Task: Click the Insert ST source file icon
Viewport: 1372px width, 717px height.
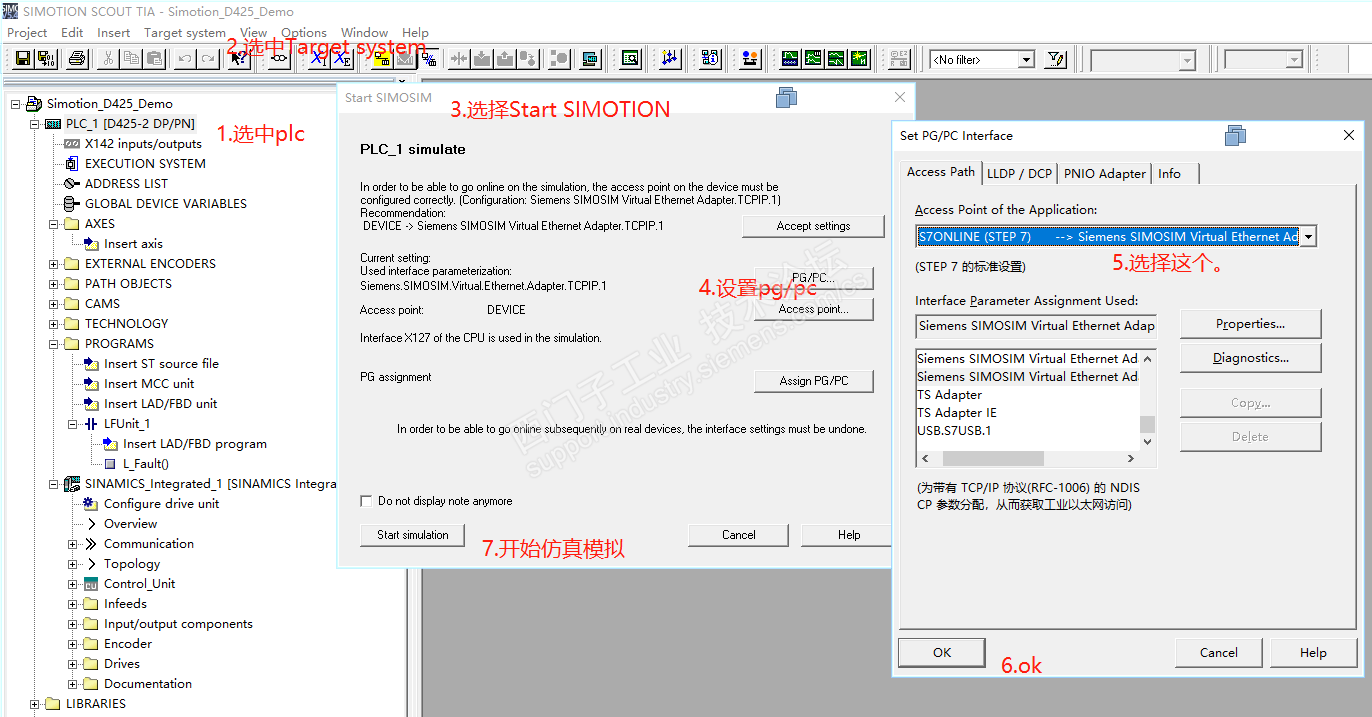Action: point(91,363)
